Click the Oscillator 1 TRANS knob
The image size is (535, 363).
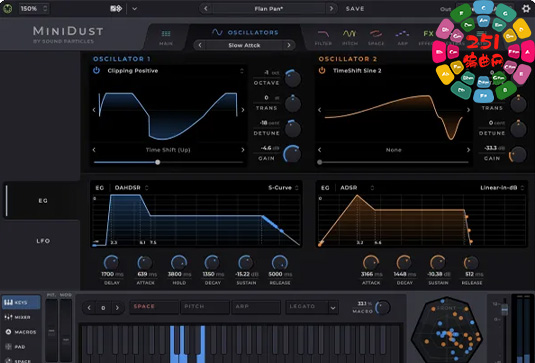tap(292, 103)
